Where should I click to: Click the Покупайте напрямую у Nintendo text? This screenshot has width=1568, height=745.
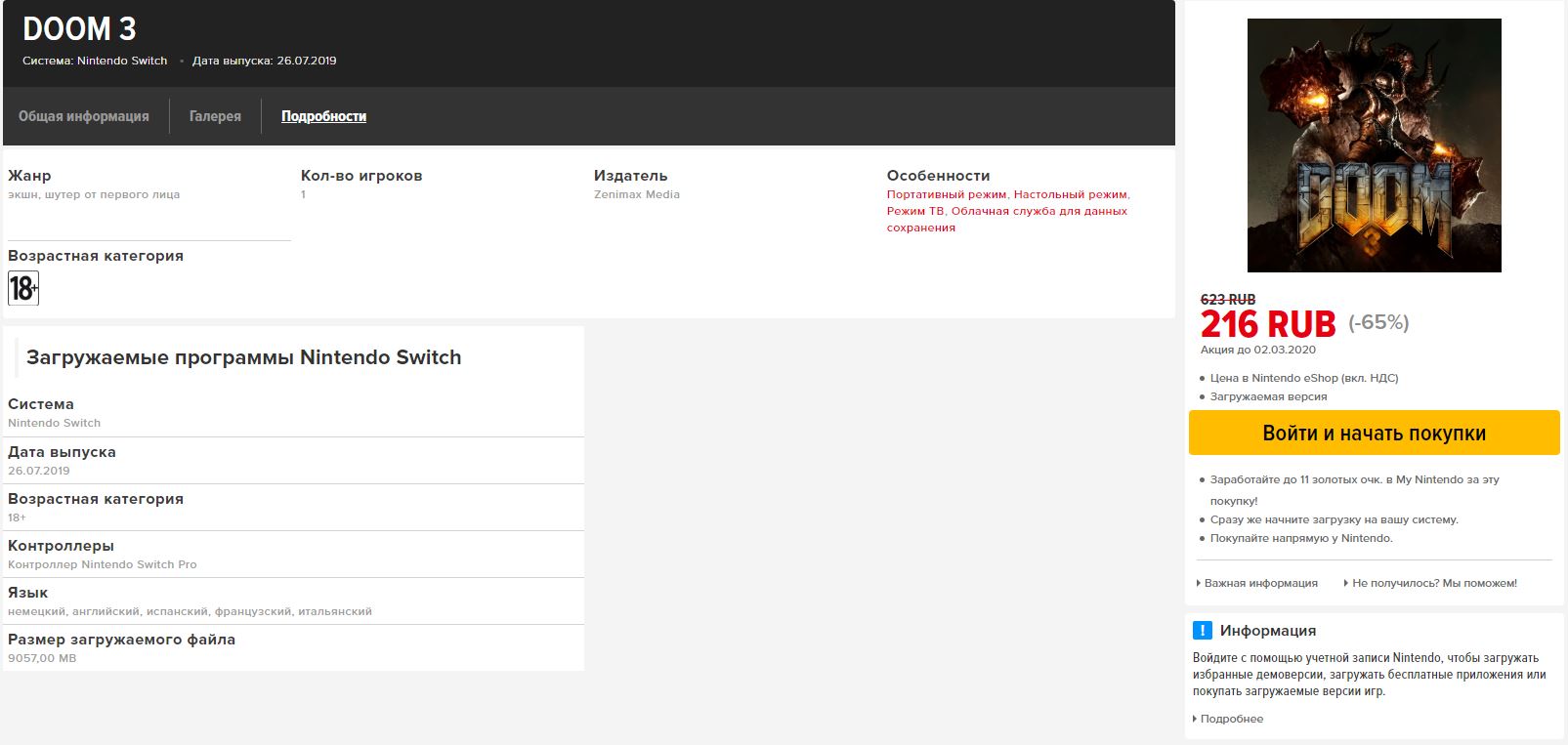1301,538
